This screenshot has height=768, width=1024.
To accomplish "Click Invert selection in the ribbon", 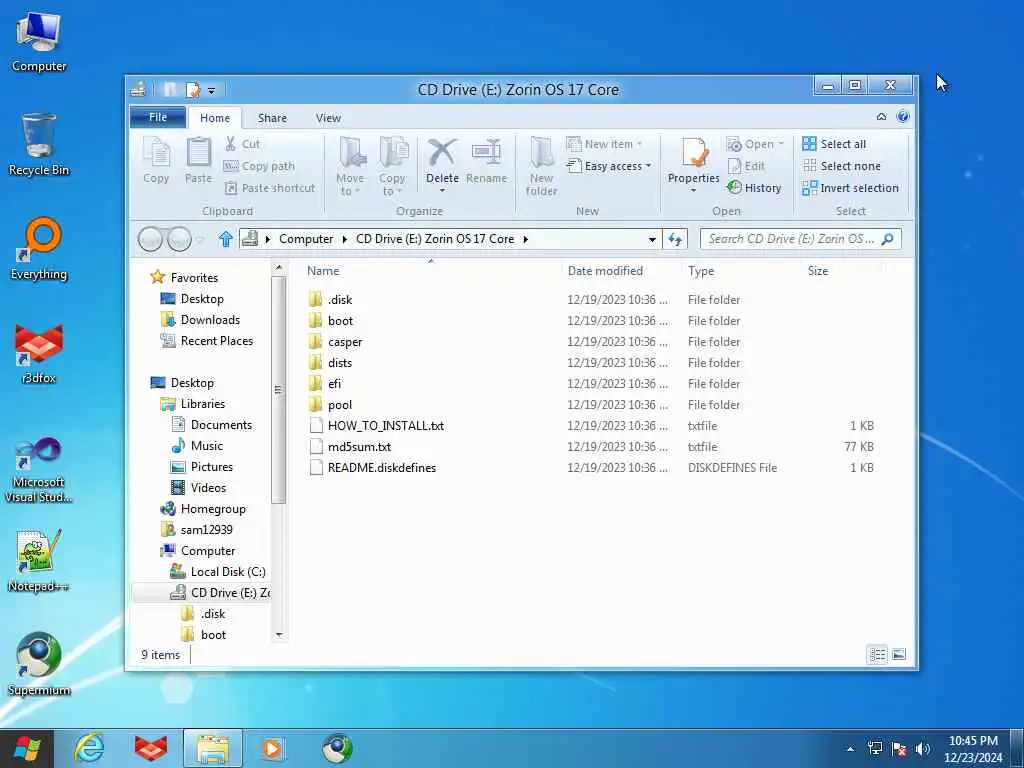I will point(850,188).
